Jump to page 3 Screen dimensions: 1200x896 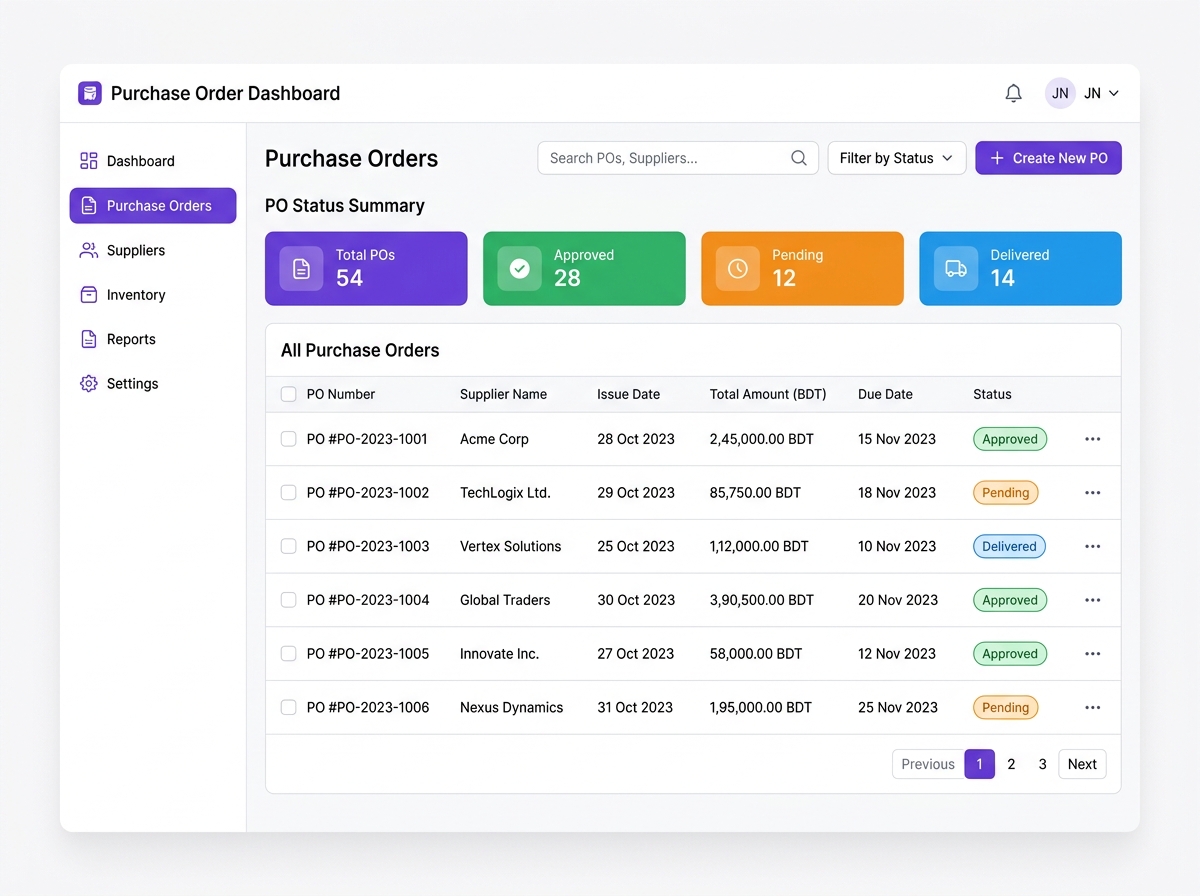tap(1042, 764)
